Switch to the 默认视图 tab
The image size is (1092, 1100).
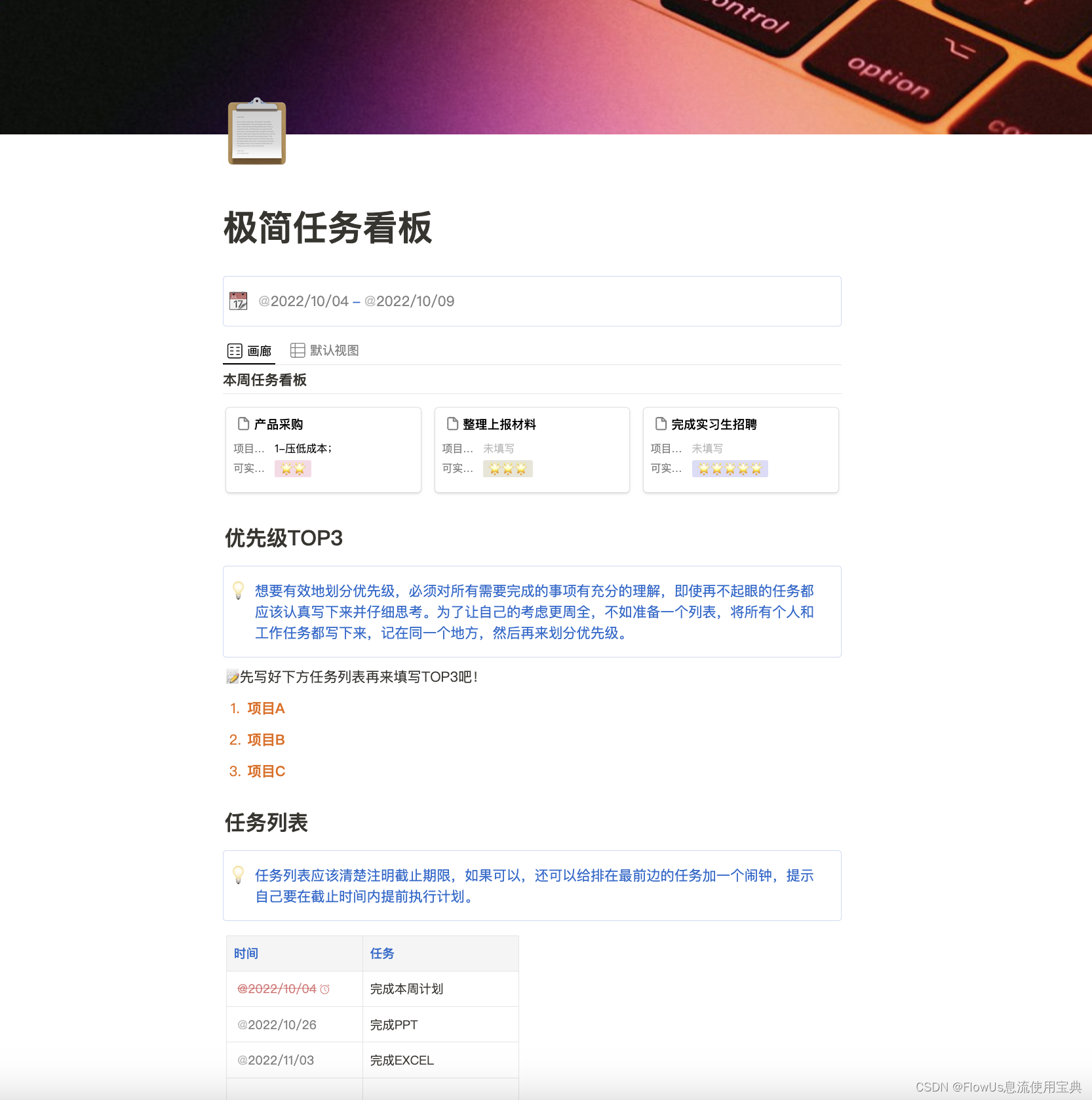pyautogui.click(x=325, y=351)
